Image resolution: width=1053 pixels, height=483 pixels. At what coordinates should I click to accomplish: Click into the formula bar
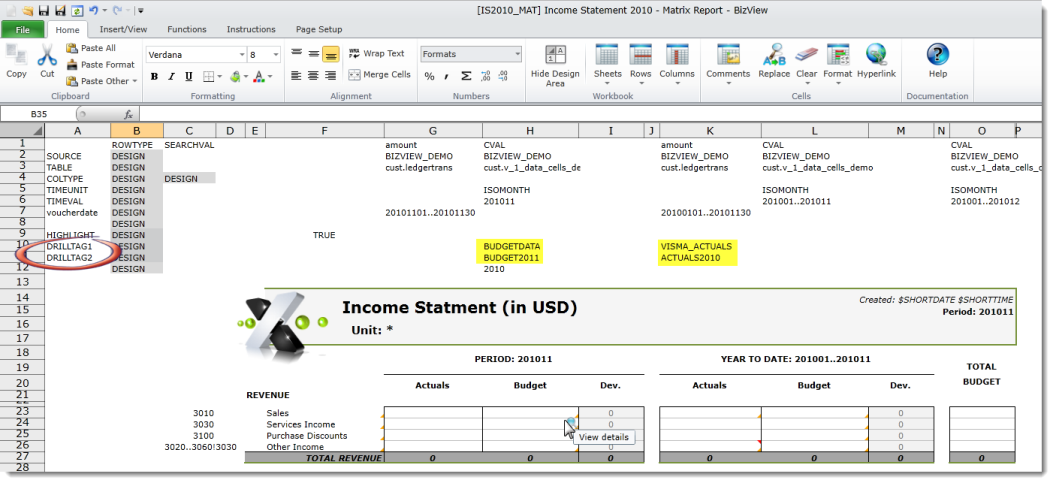pos(591,114)
